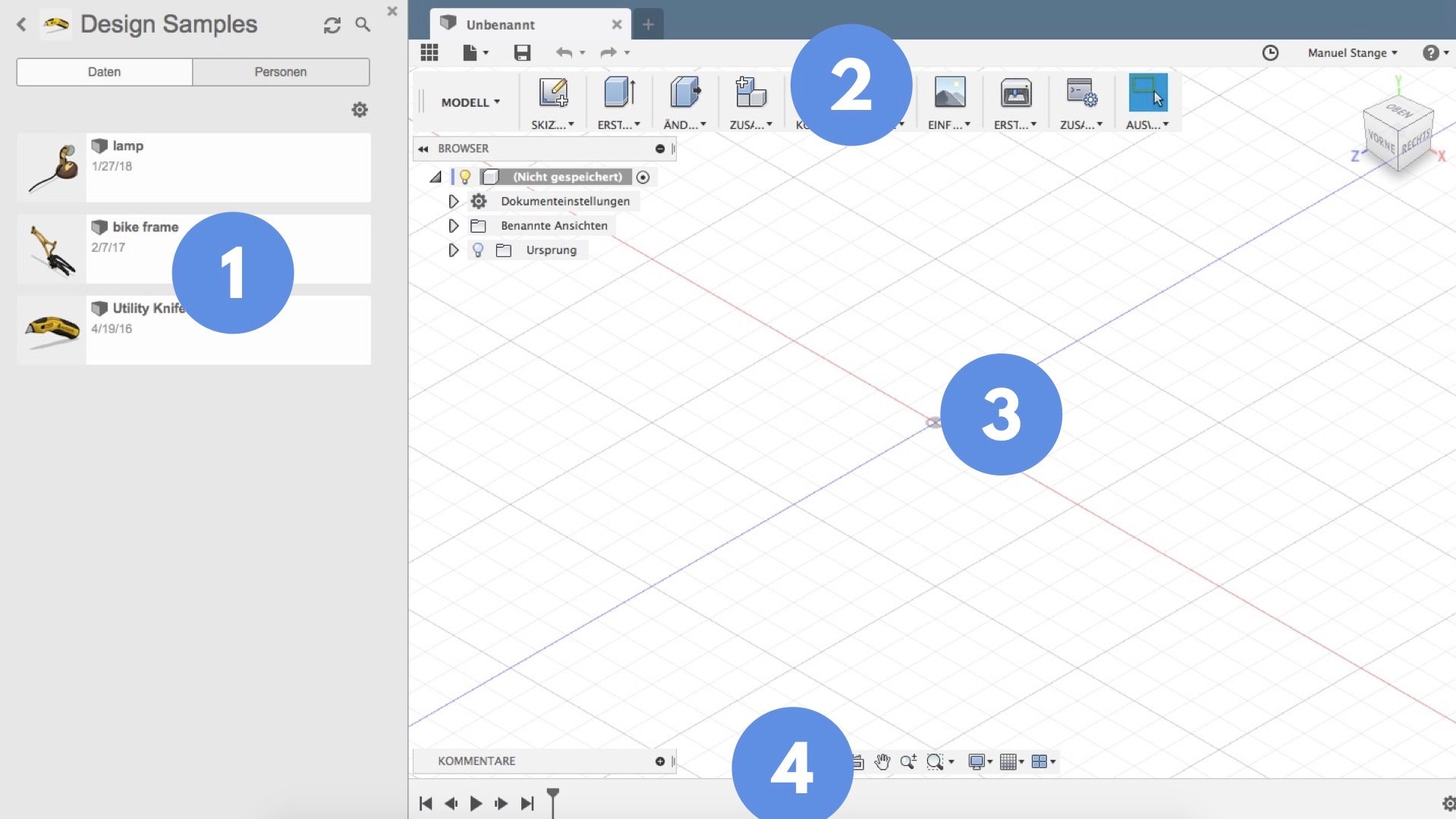The width and height of the screenshot is (1456, 819).
Task: Toggle Ursprung folder visibility lightbulb
Action: point(478,249)
